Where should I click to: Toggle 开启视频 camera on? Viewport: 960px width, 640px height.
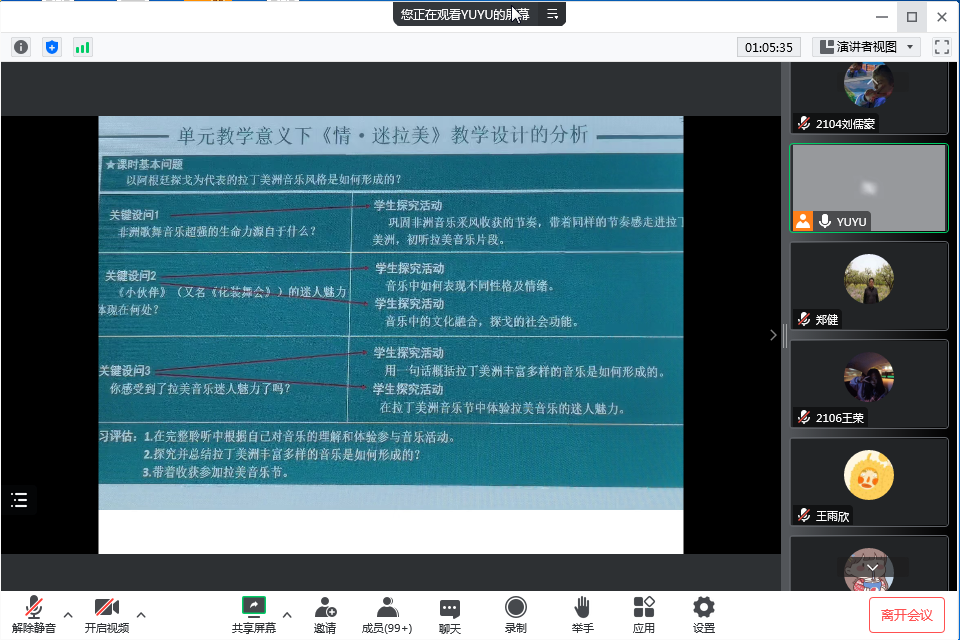click(x=106, y=615)
